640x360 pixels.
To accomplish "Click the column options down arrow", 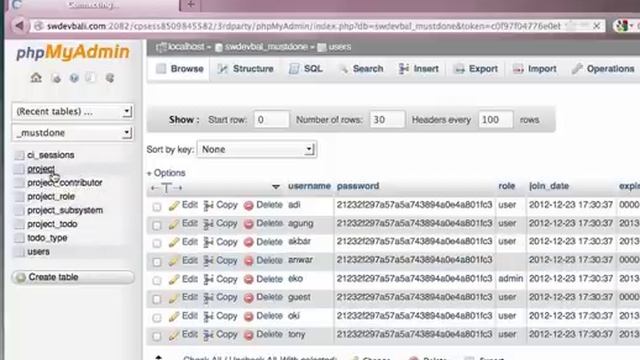I will [276, 187].
